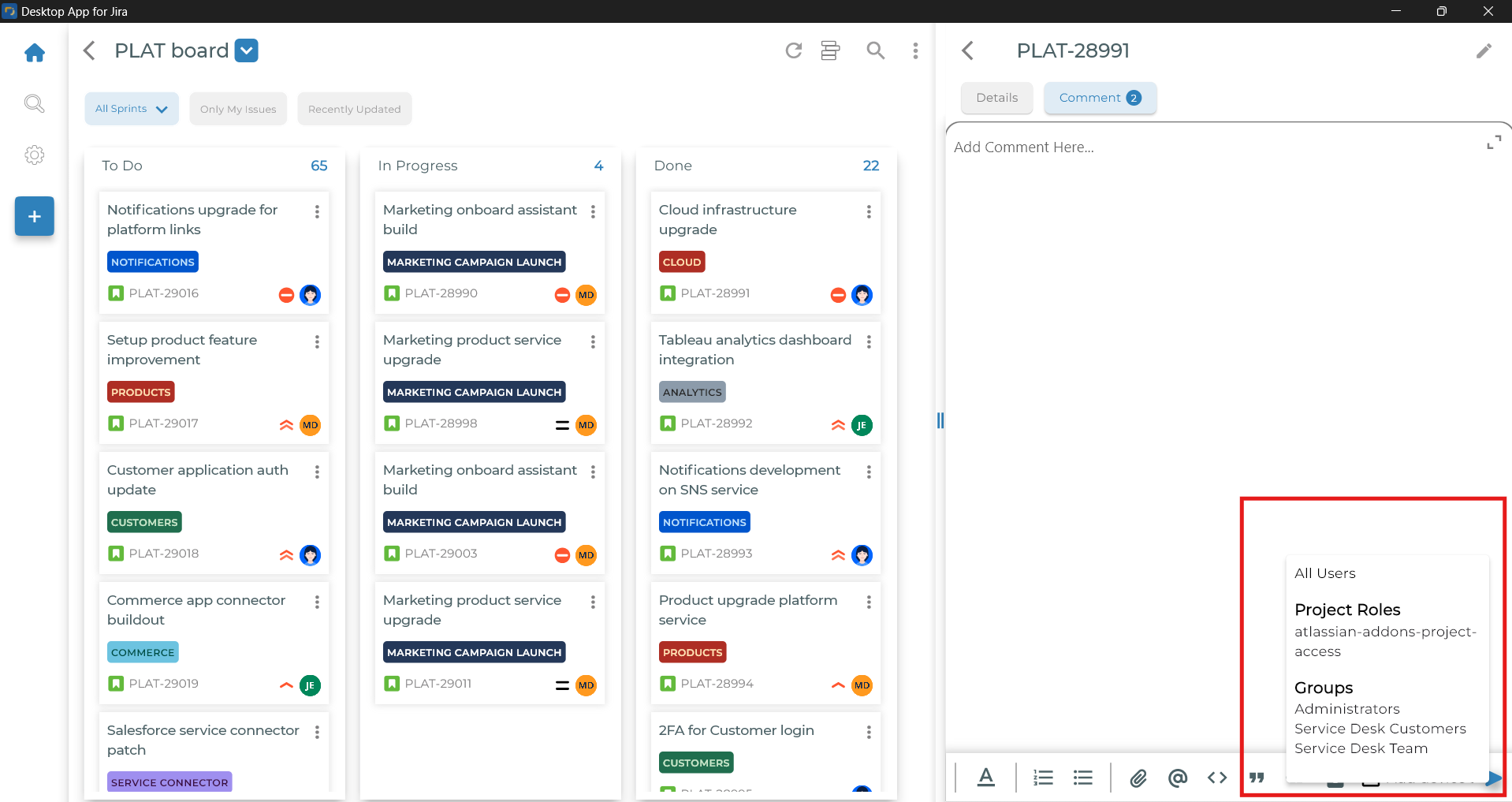This screenshot has height=802, width=1512.
Task: Go back from issue PLAT-28991 panel
Action: (968, 50)
